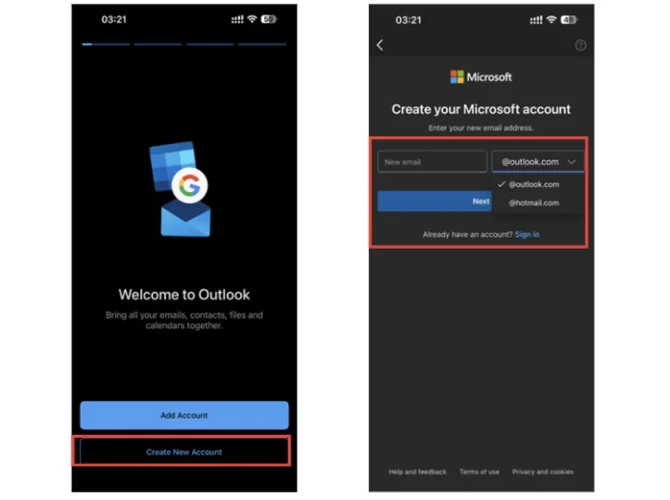
Task: Tap the back arrow on Microsoft screen
Action: click(x=380, y=45)
